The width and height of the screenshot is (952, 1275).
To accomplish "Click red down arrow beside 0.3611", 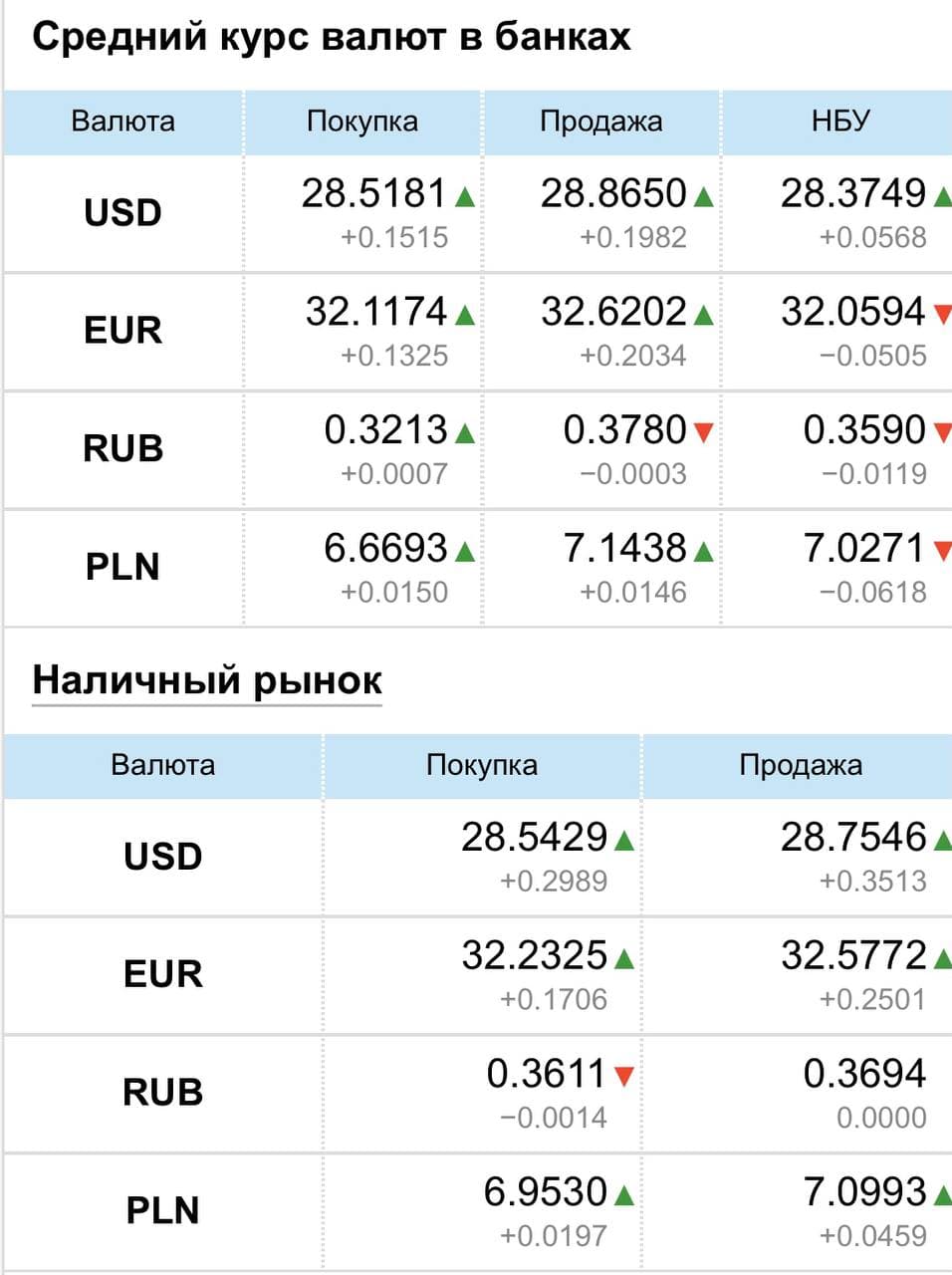I will tap(624, 1076).
